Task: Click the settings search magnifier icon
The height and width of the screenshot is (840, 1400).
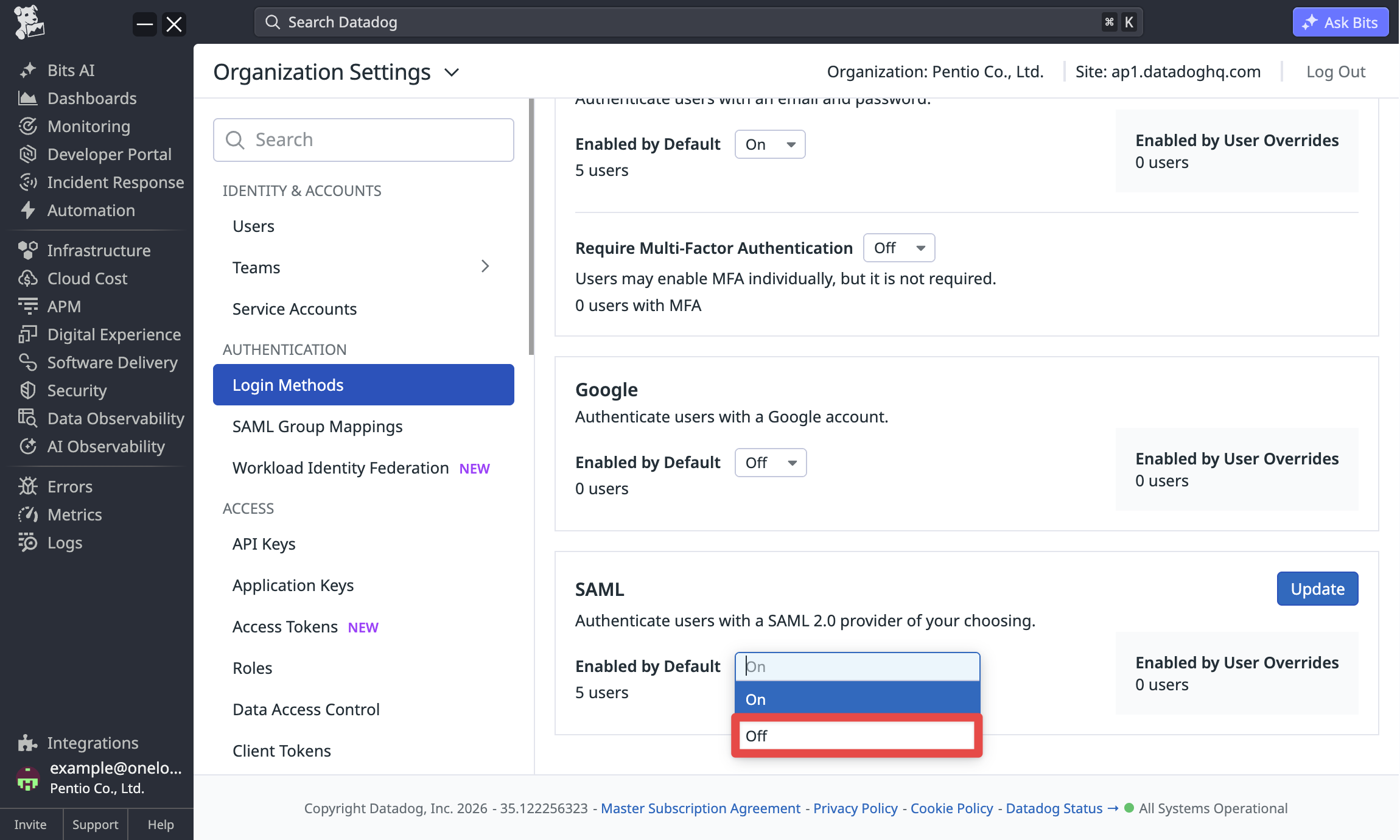Action: (x=235, y=140)
